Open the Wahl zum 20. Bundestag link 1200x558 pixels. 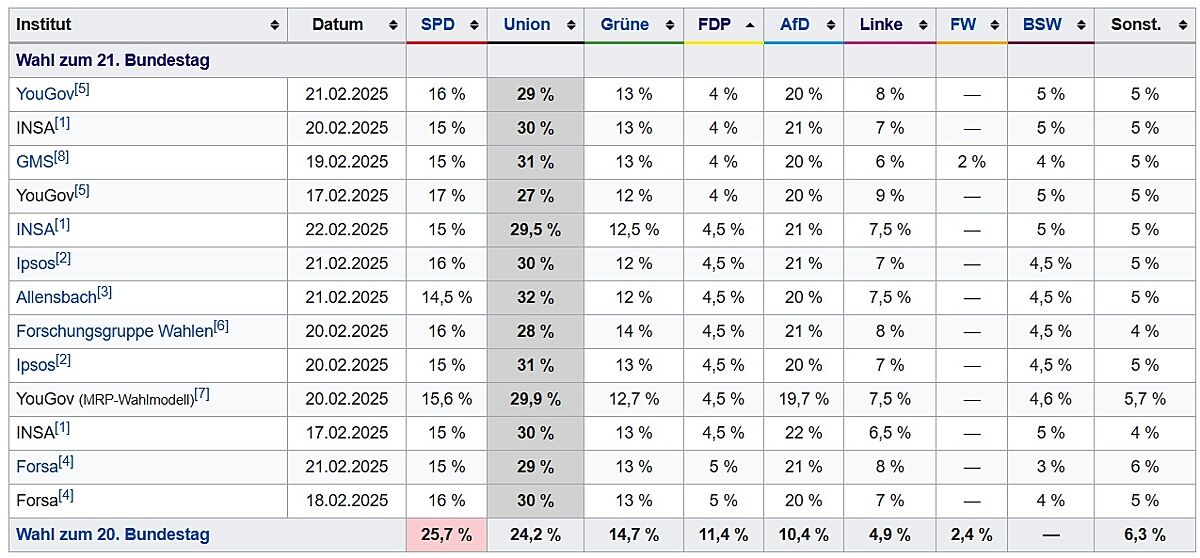click(x=113, y=534)
